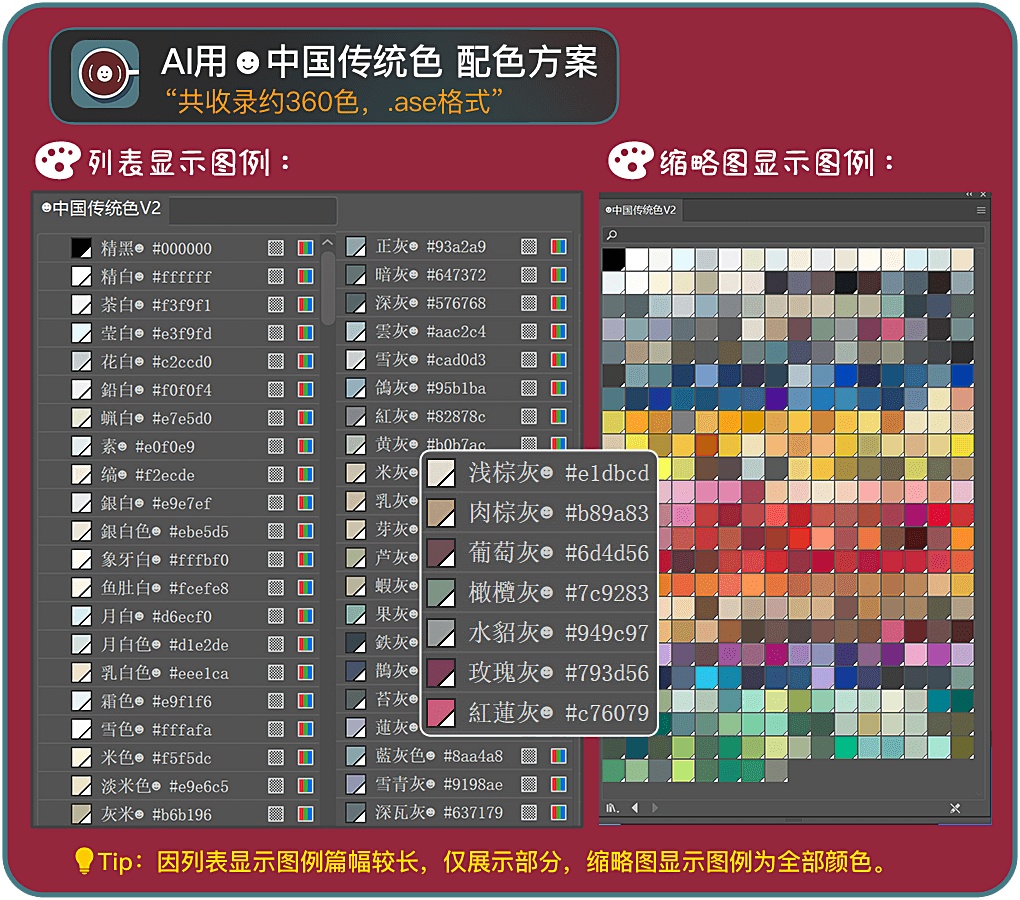Expand the list panel scrollbar up arrow
This screenshot has height=900, width=1020.
[x=327, y=240]
